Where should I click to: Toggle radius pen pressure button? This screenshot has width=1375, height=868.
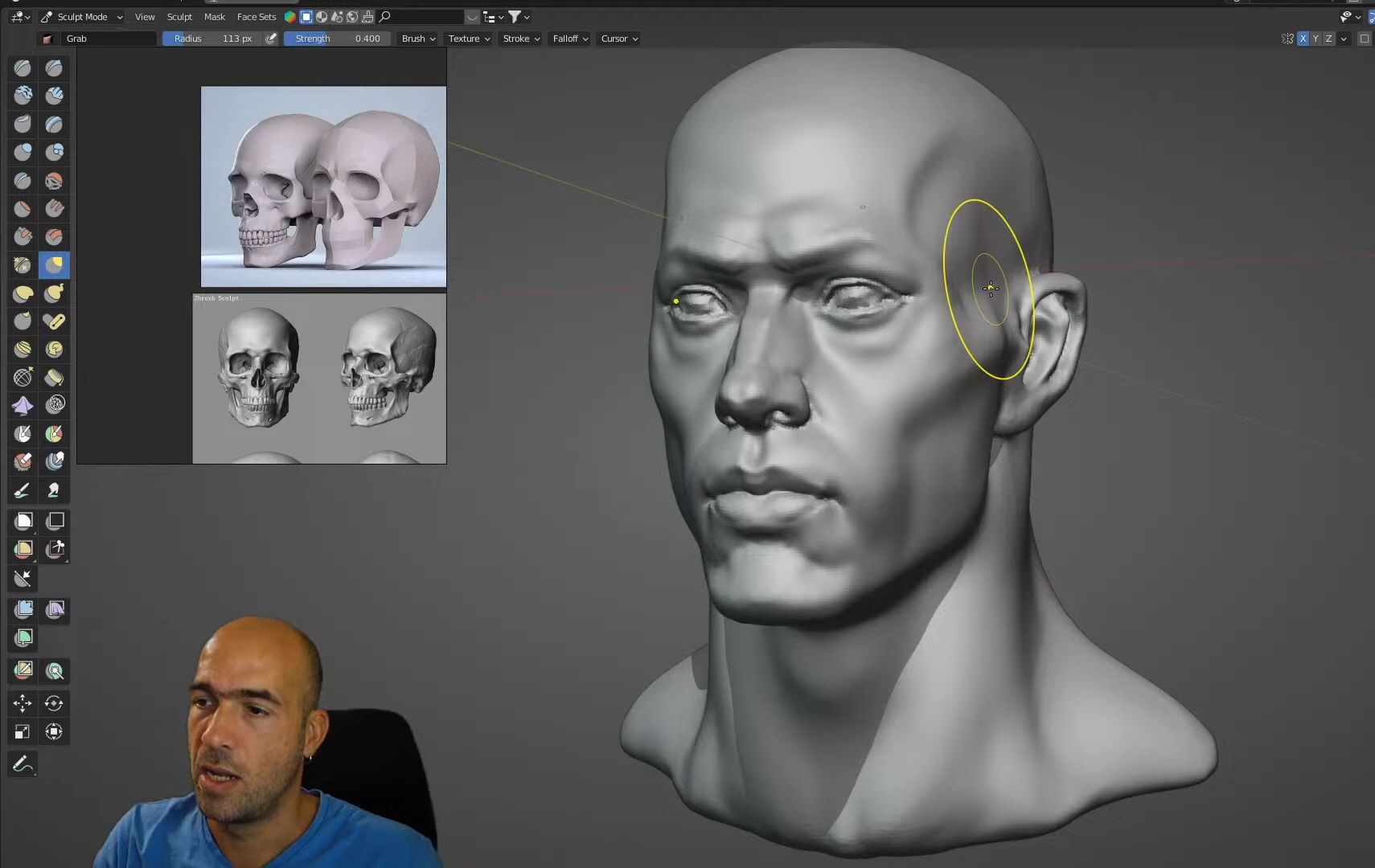pyautogui.click(x=271, y=39)
